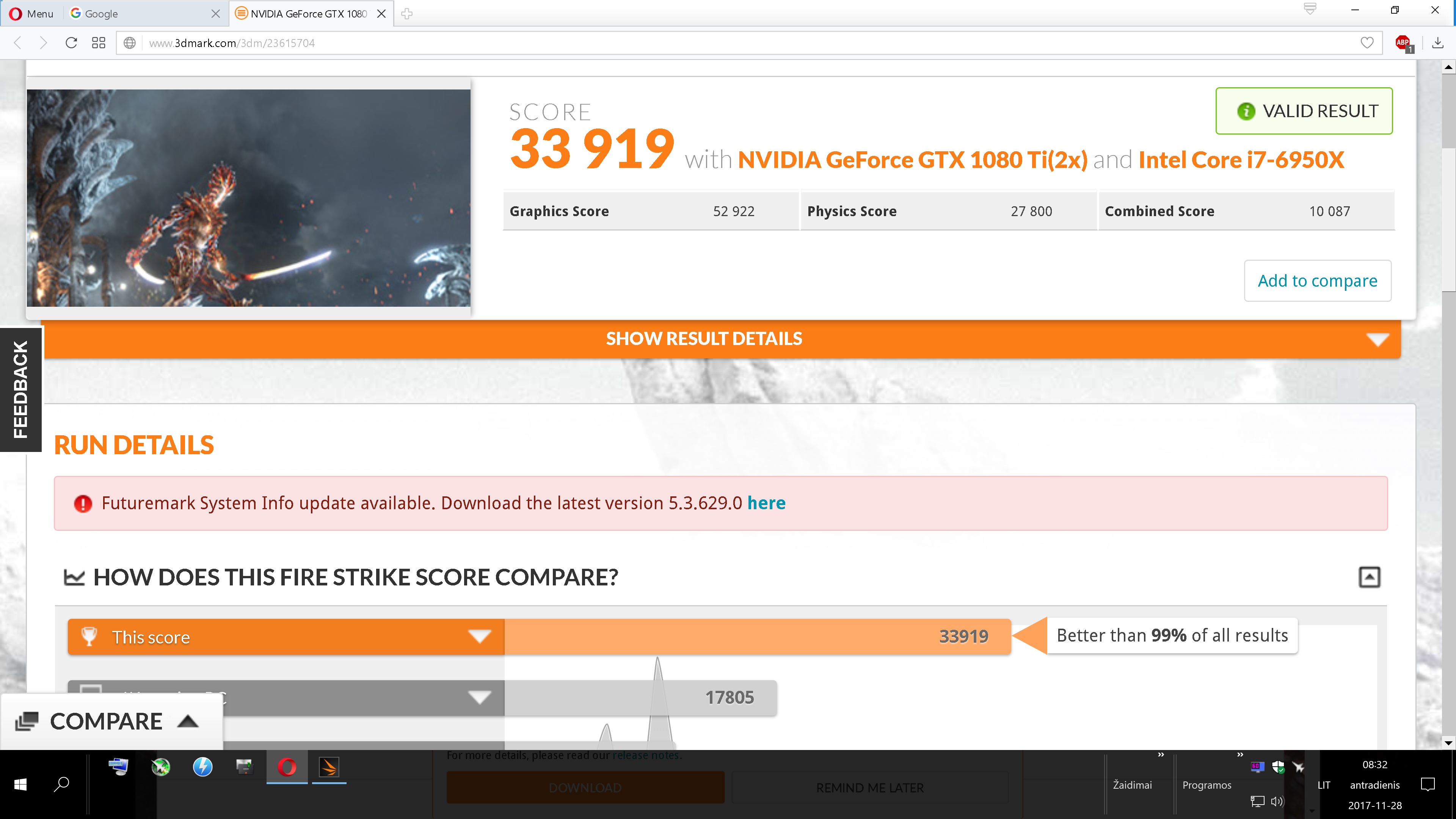Click the scrollbar down arrow
Screen dimensions: 1456x819
coord(1449,743)
